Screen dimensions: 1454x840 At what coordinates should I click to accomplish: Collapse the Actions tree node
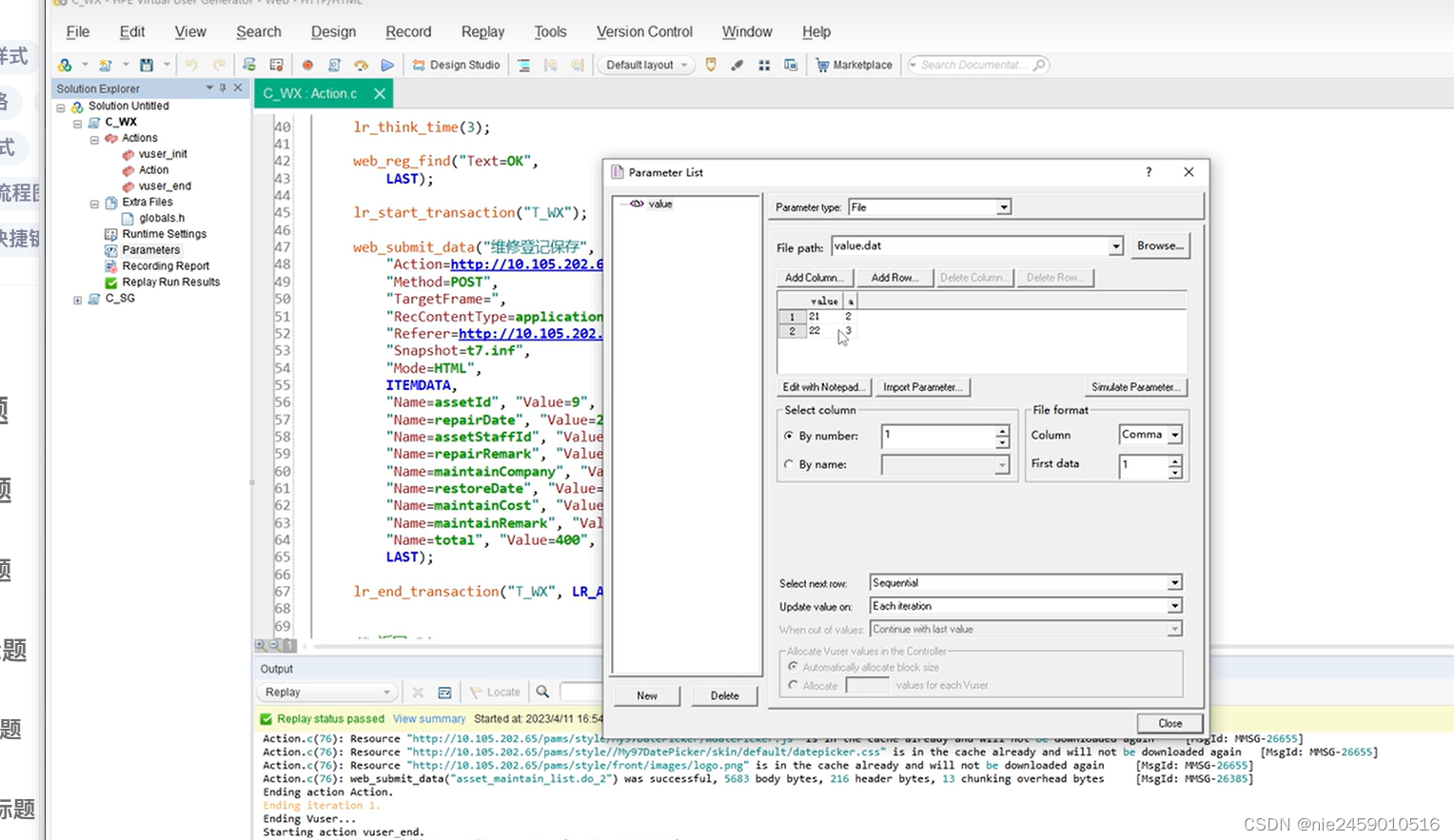[94, 139]
